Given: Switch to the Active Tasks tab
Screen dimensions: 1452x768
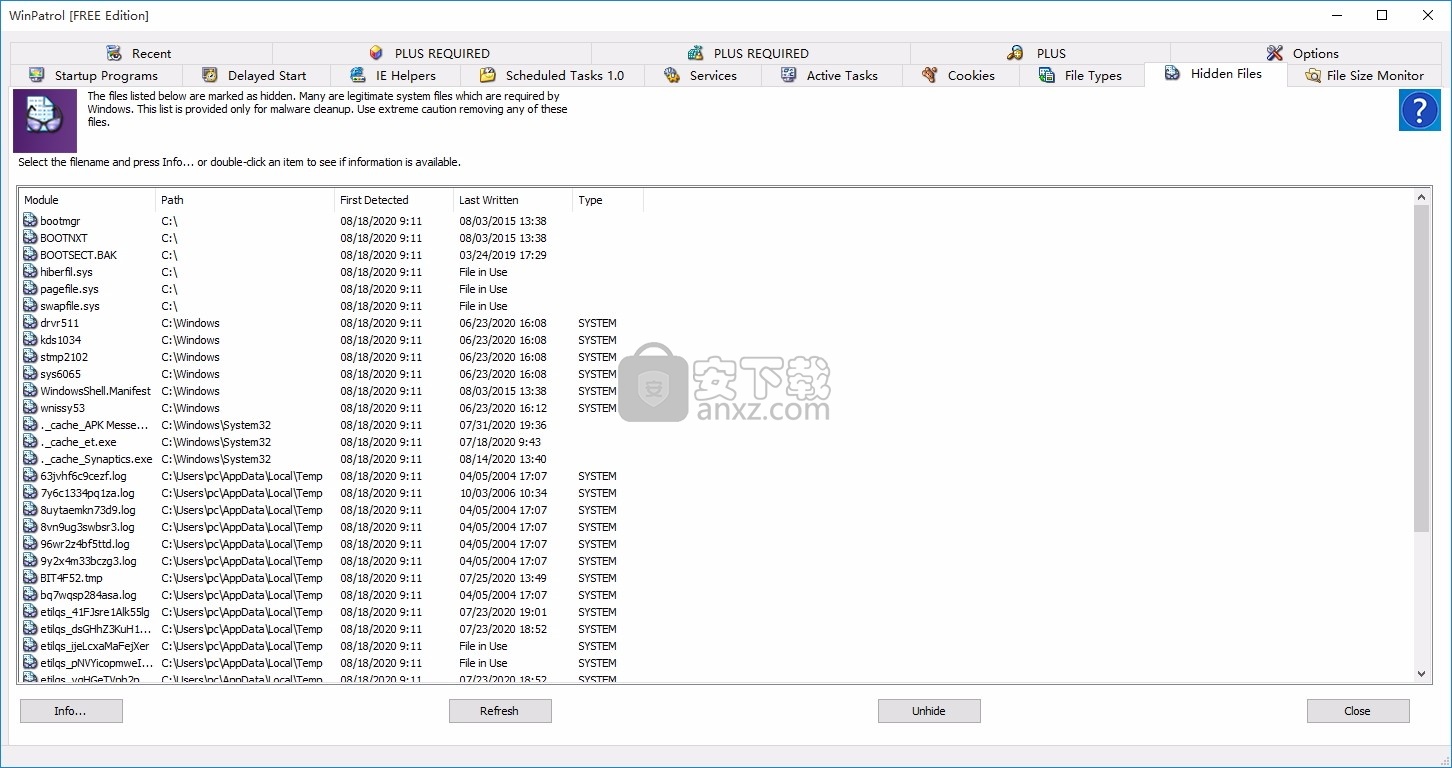Looking at the screenshot, I should click(832, 75).
